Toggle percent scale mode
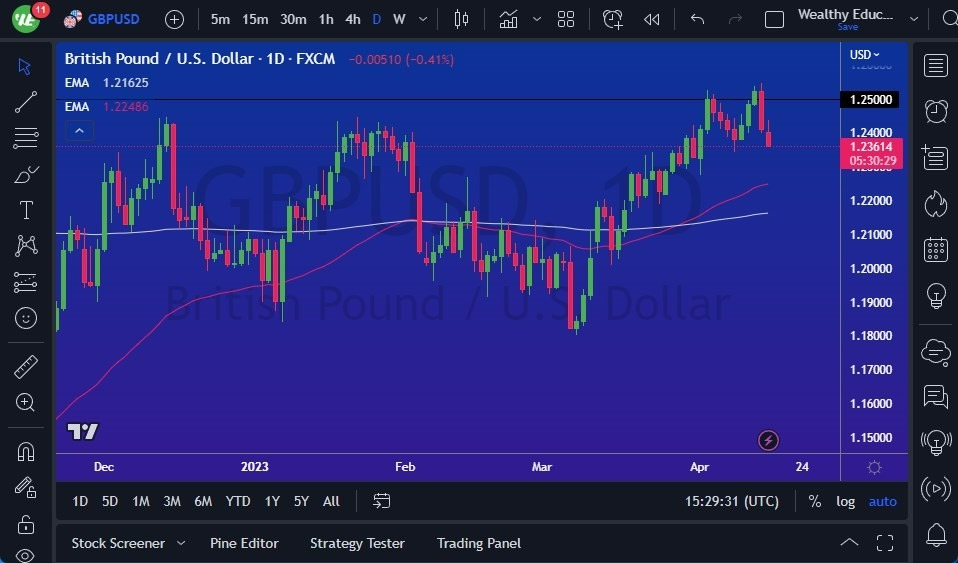 click(x=814, y=501)
